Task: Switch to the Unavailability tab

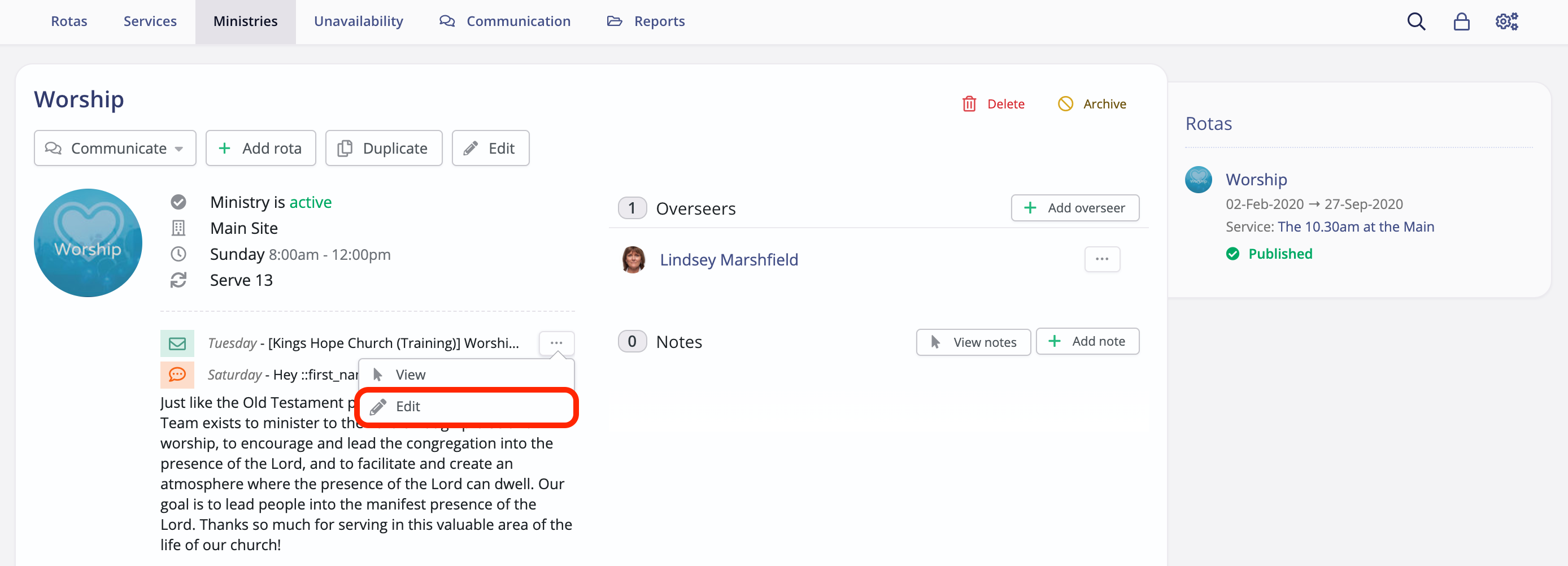Action: [x=358, y=21]
